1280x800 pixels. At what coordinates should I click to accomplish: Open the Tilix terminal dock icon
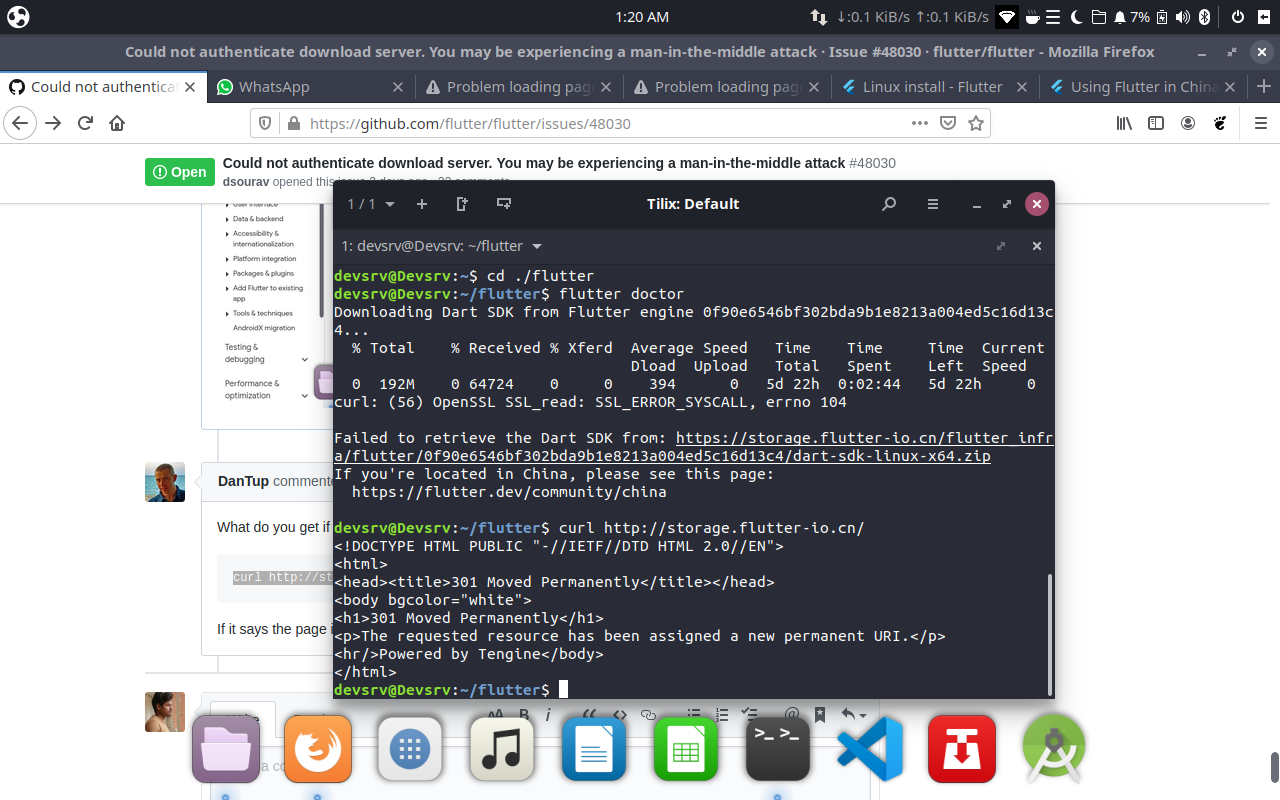tap(778, 748)
